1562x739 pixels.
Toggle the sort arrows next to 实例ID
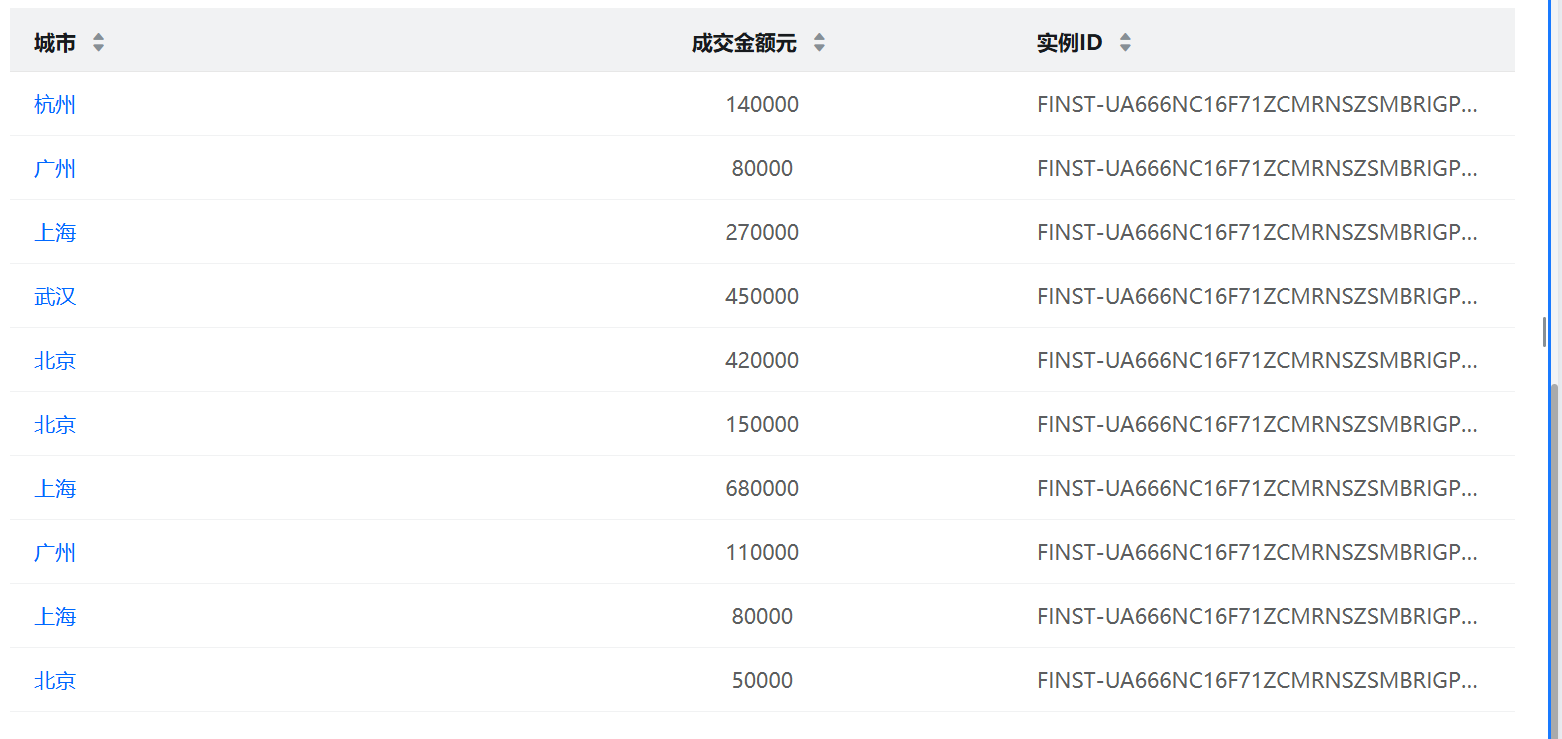[x=1125, y=42]
